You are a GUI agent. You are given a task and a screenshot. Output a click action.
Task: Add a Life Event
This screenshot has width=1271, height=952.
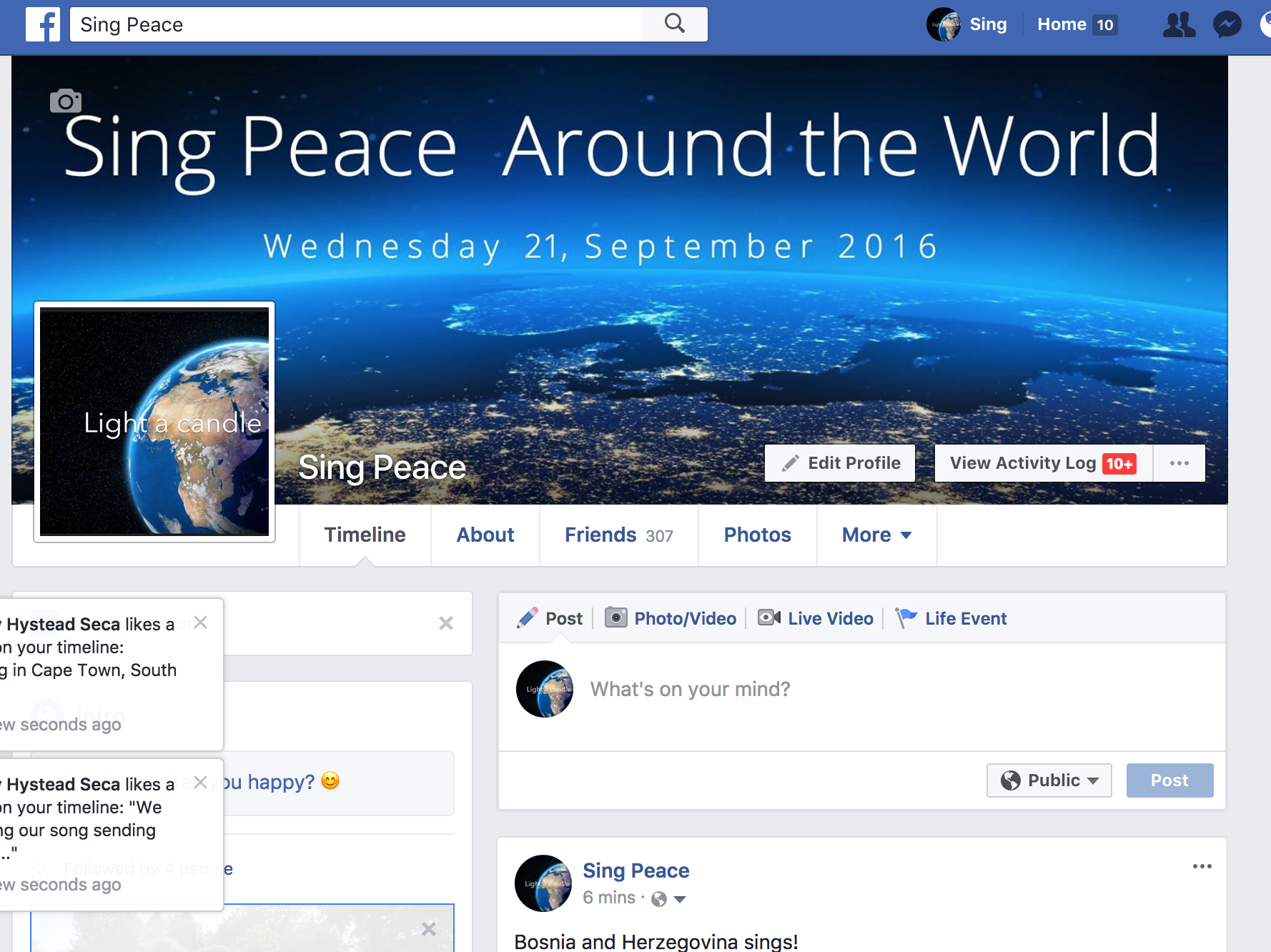(x=951, y=618)
